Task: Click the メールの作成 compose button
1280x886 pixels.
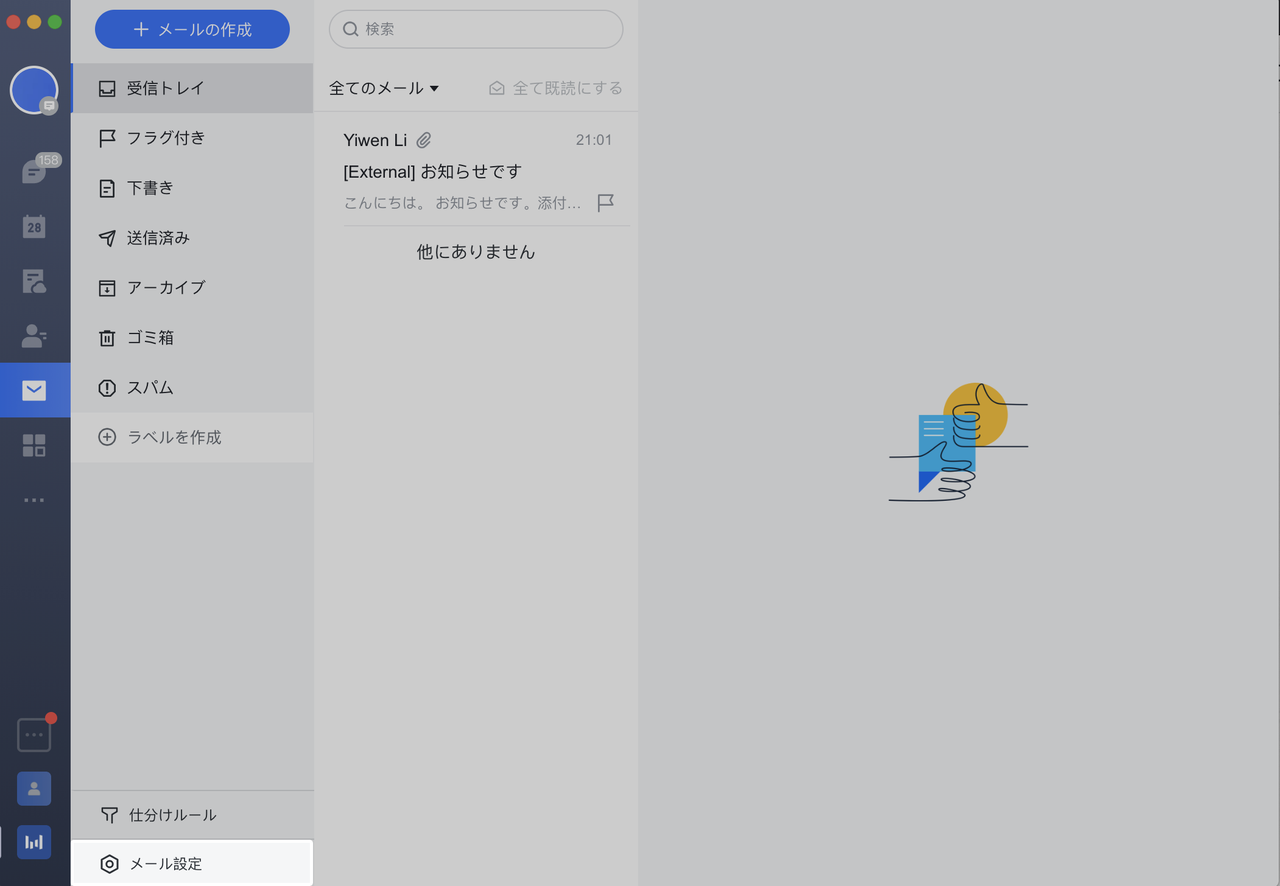Action: [x=192, y=30]
